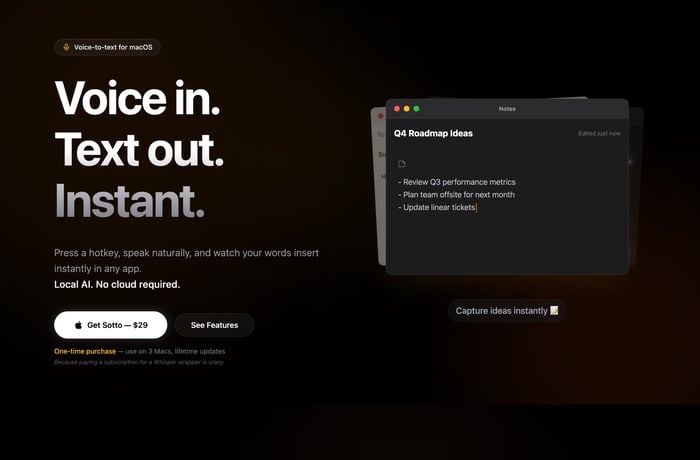Click the One-time purchase text
Image resolution: width=700 pixels, height=460 pixels.
pos(85,351)
